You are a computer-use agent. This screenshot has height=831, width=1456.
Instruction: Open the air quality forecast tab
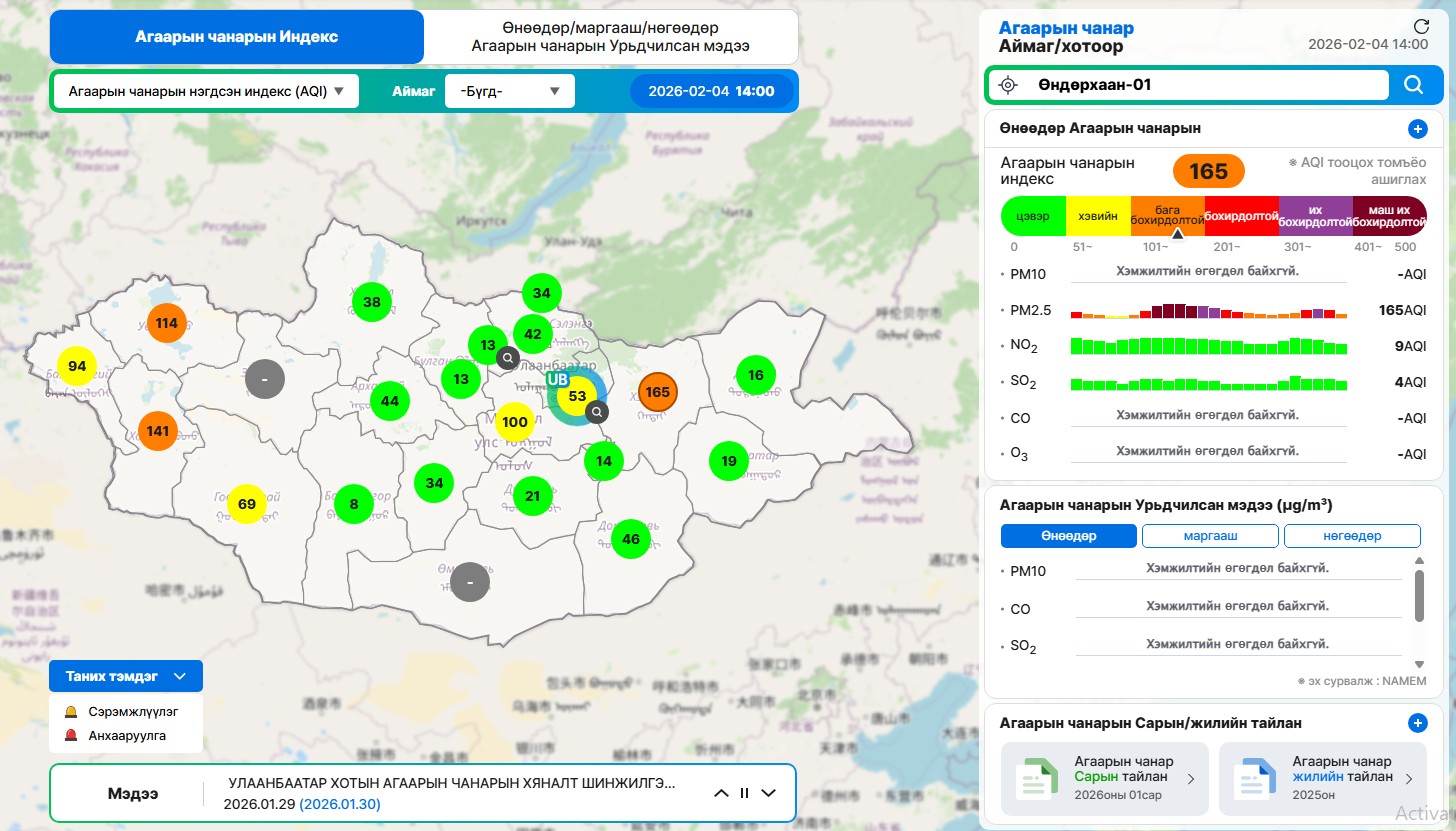point(611,37)
